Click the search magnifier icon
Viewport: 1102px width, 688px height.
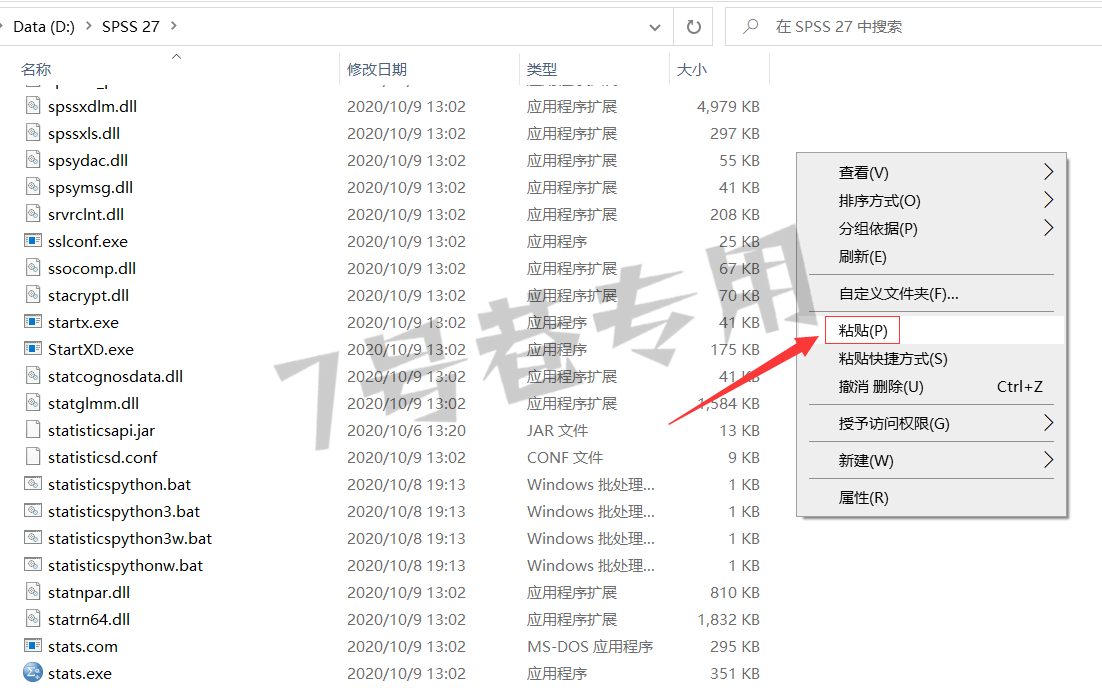pos(751,27)
